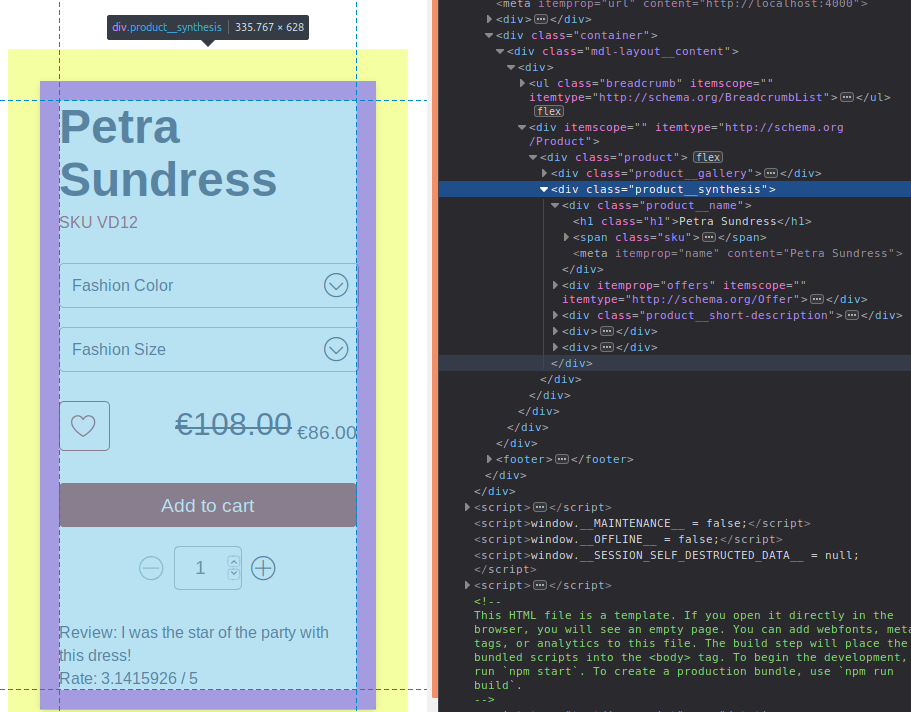
Task: Click ellipsis badge in the footer row
Action: [562, 459]
